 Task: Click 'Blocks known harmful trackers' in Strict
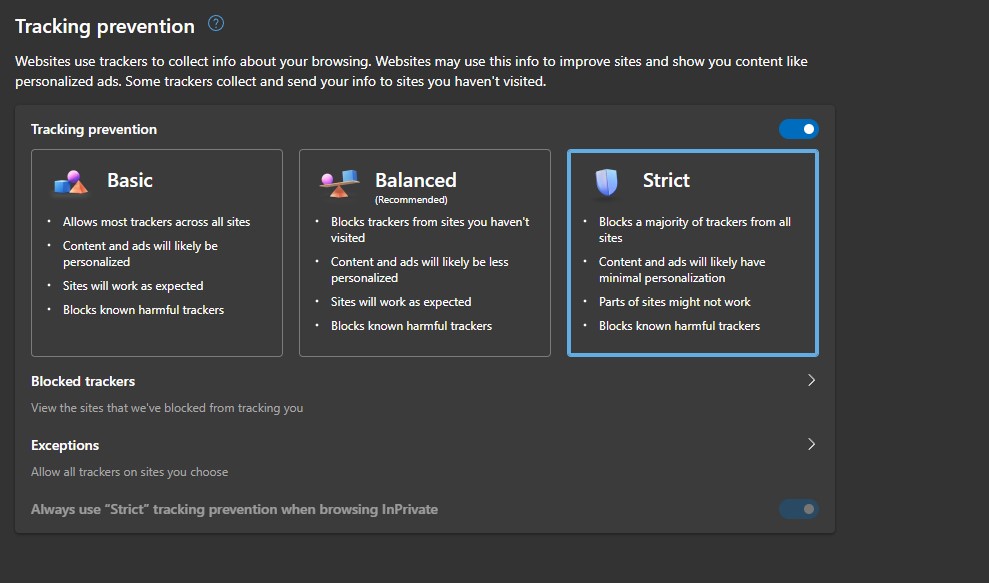pos(679,326)
